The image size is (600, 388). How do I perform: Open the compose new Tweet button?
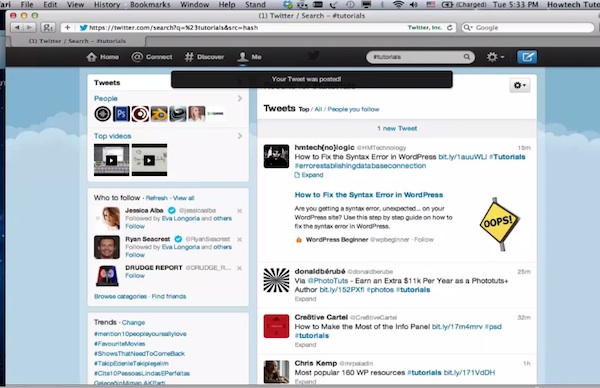[527, 57]
